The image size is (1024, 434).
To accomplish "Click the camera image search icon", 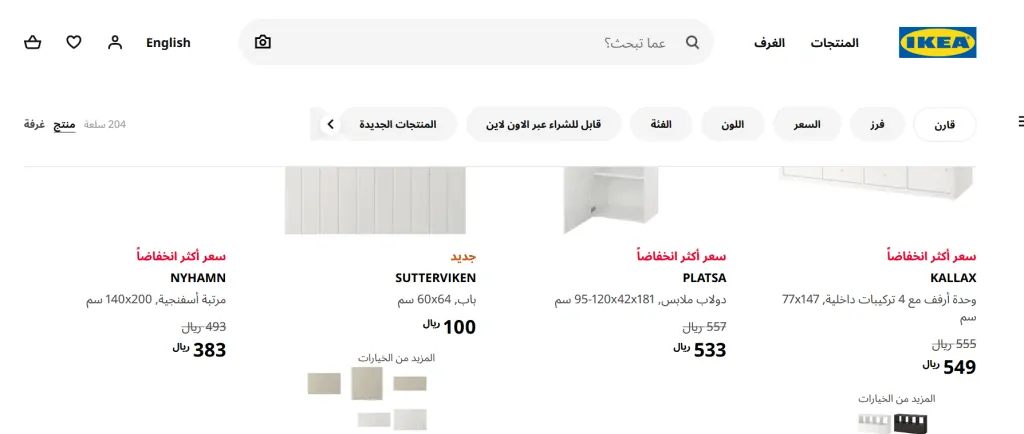I will (263, 42).
